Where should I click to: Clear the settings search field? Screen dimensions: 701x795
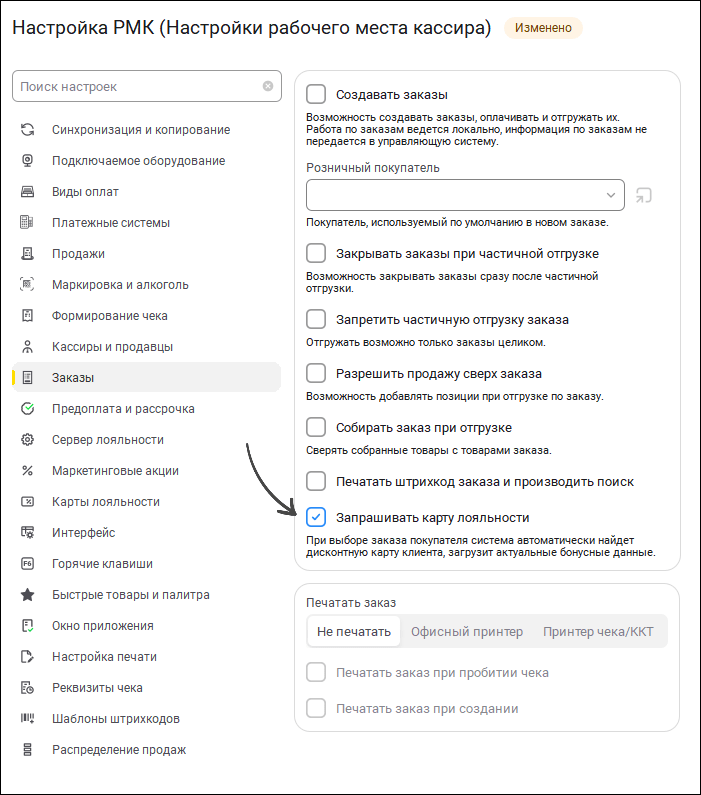268,87
